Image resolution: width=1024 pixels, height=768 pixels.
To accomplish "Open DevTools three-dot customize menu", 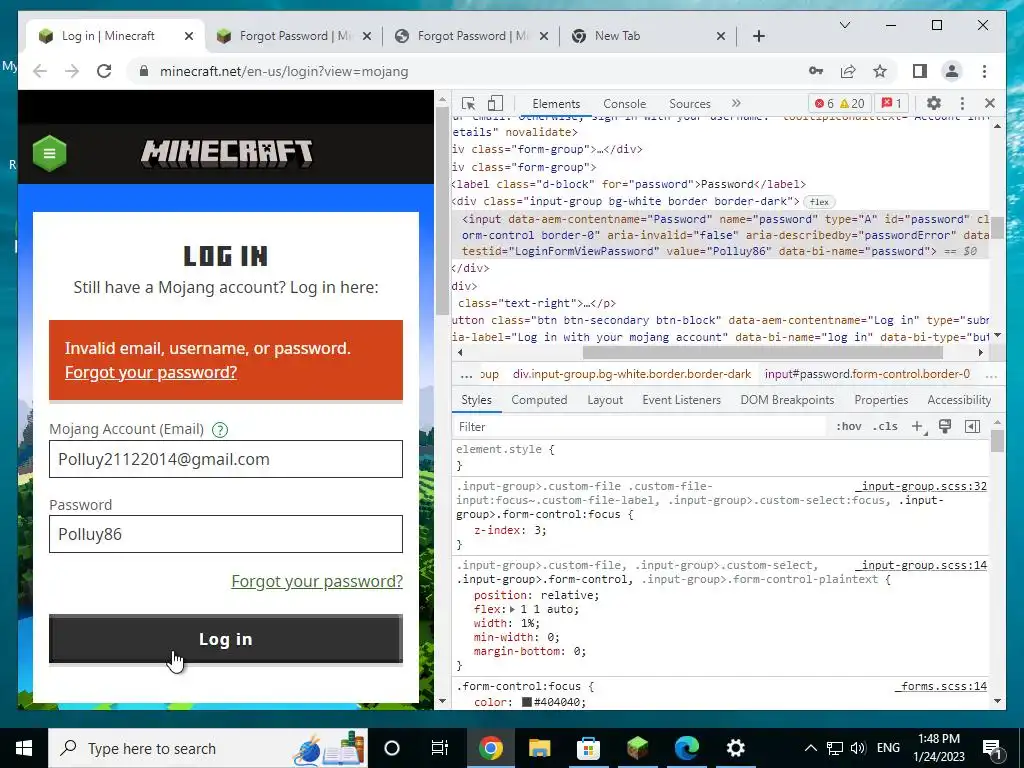I will point(962,103).
